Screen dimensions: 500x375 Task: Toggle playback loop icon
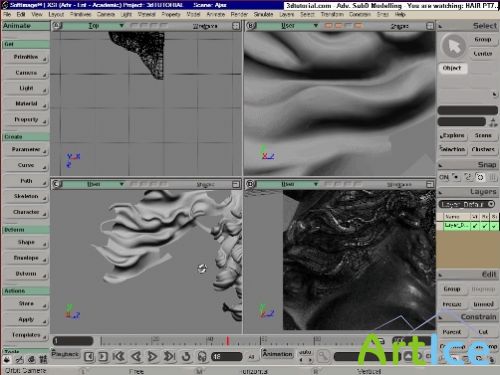(186, 356)
